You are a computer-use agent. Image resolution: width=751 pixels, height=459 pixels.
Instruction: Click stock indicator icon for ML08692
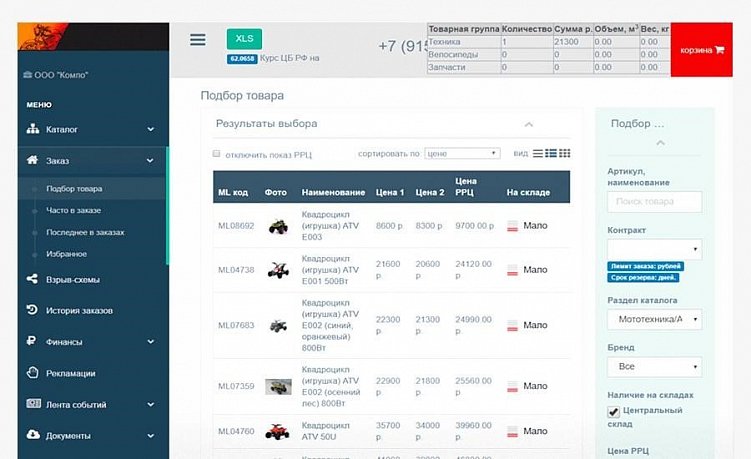(512, 226)
